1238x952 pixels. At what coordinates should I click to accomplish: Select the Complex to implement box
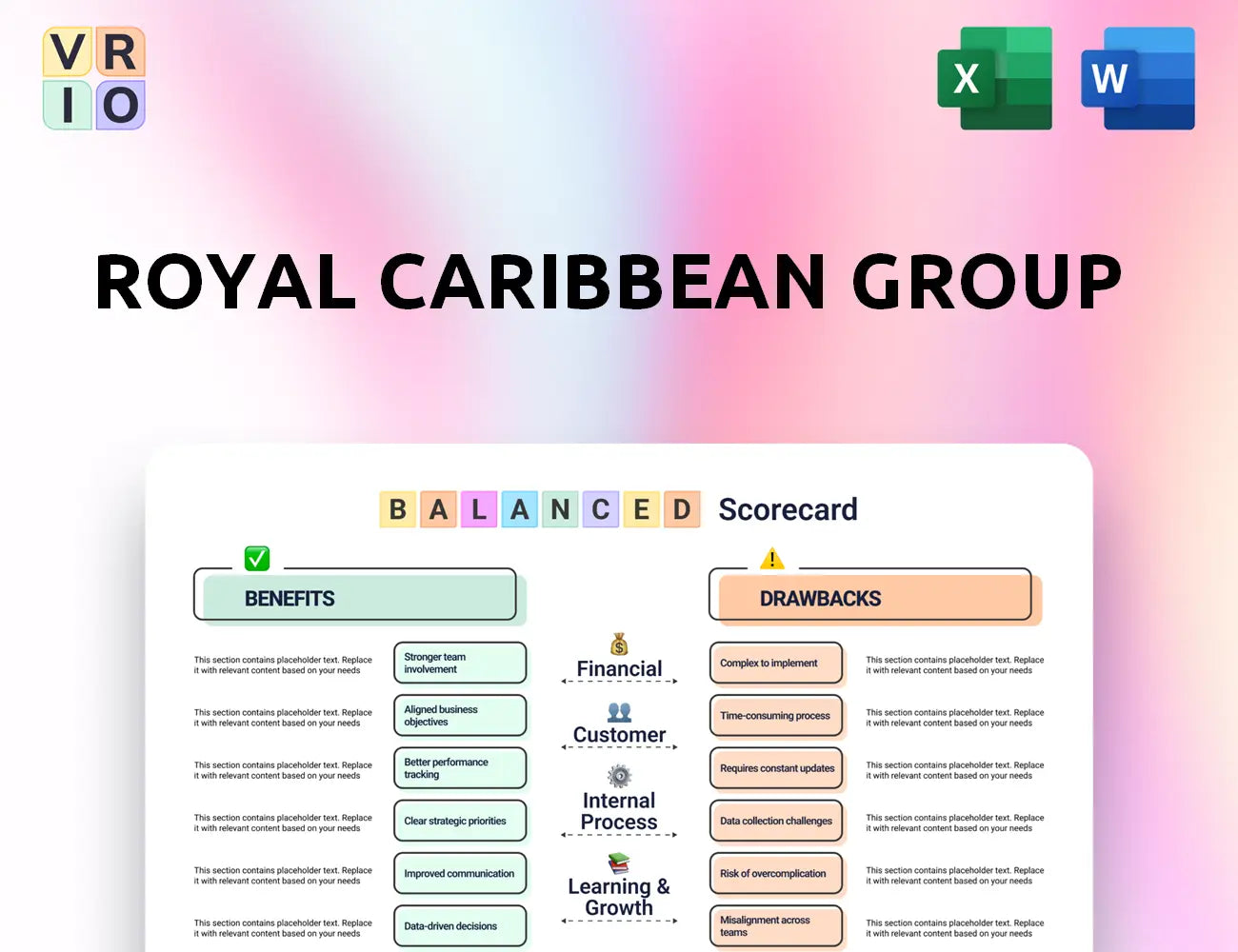776,663
